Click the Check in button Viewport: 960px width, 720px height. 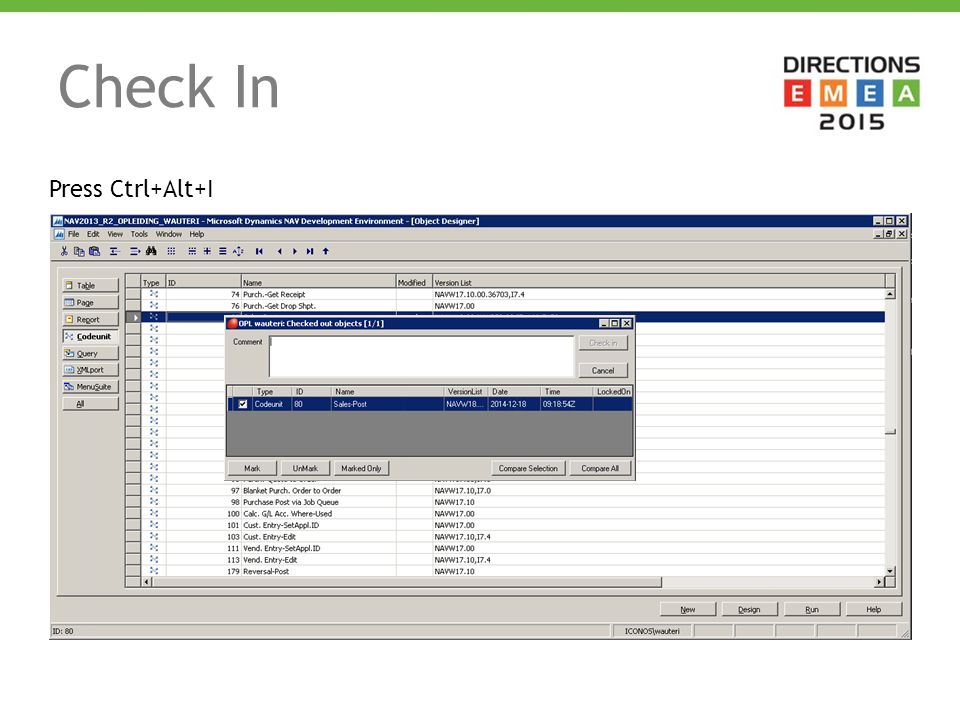coord(603,343)
